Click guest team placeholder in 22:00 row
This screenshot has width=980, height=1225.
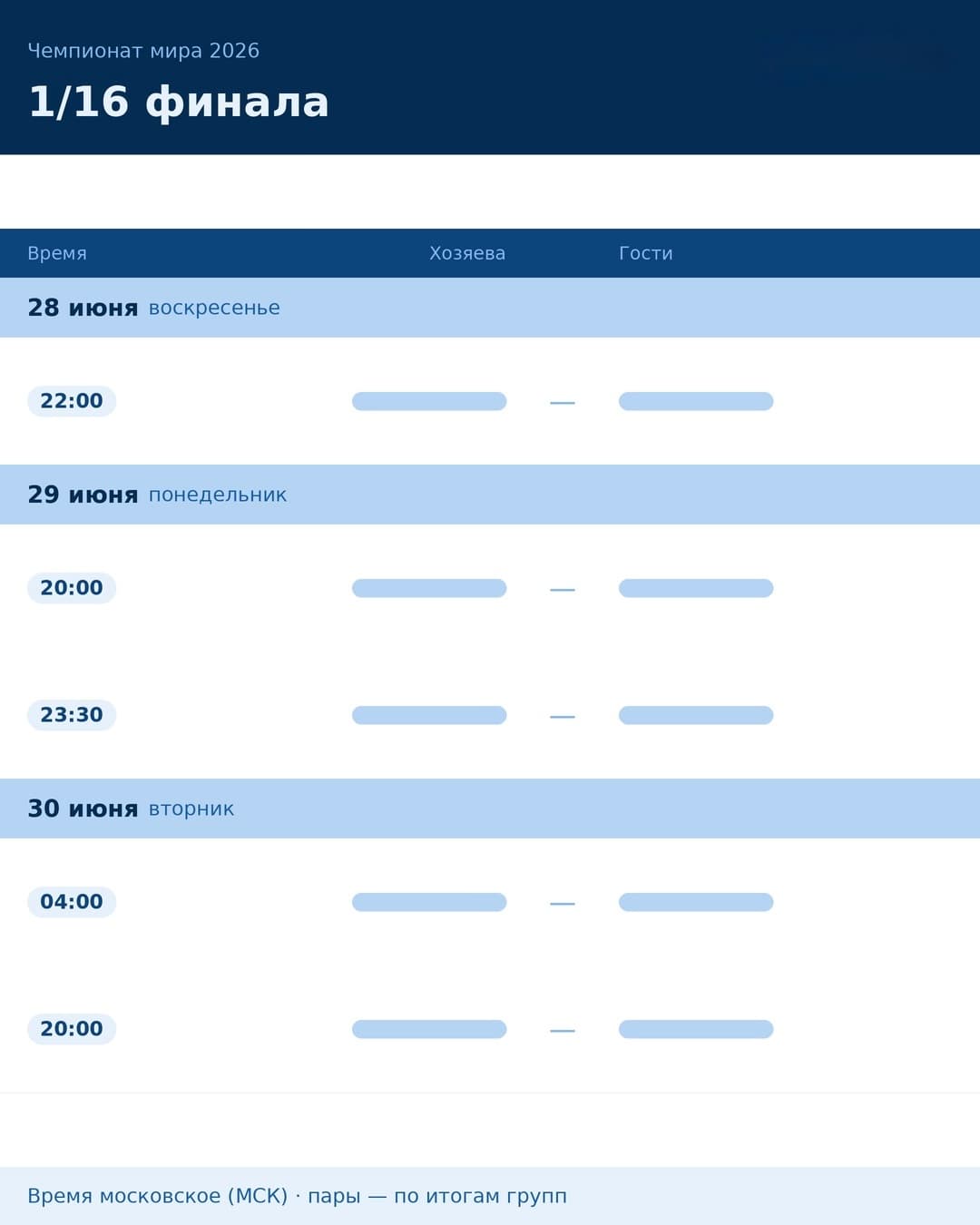[x=696, y=401]
